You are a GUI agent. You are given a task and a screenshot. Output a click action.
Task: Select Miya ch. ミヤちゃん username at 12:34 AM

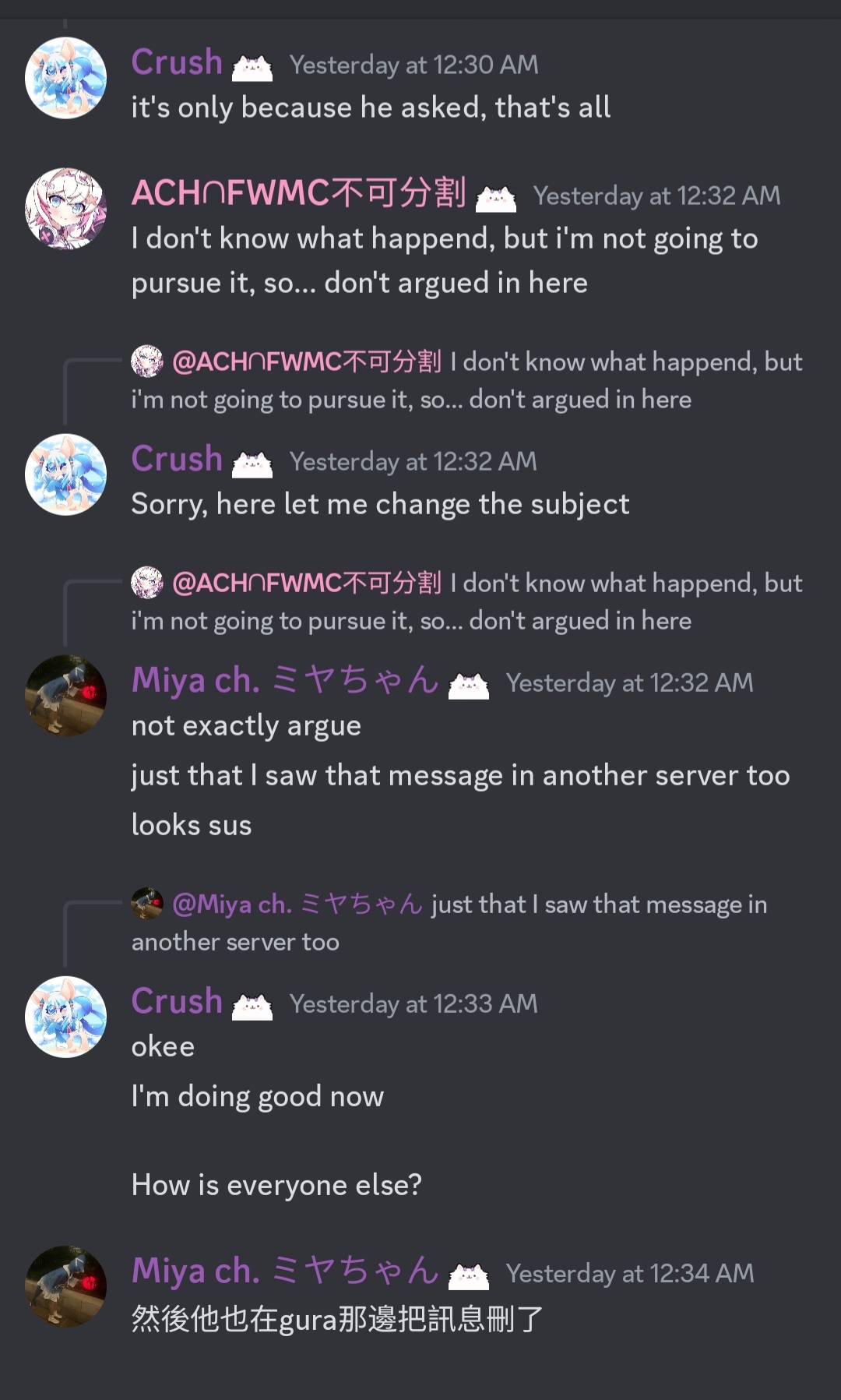click(286, 1271)
